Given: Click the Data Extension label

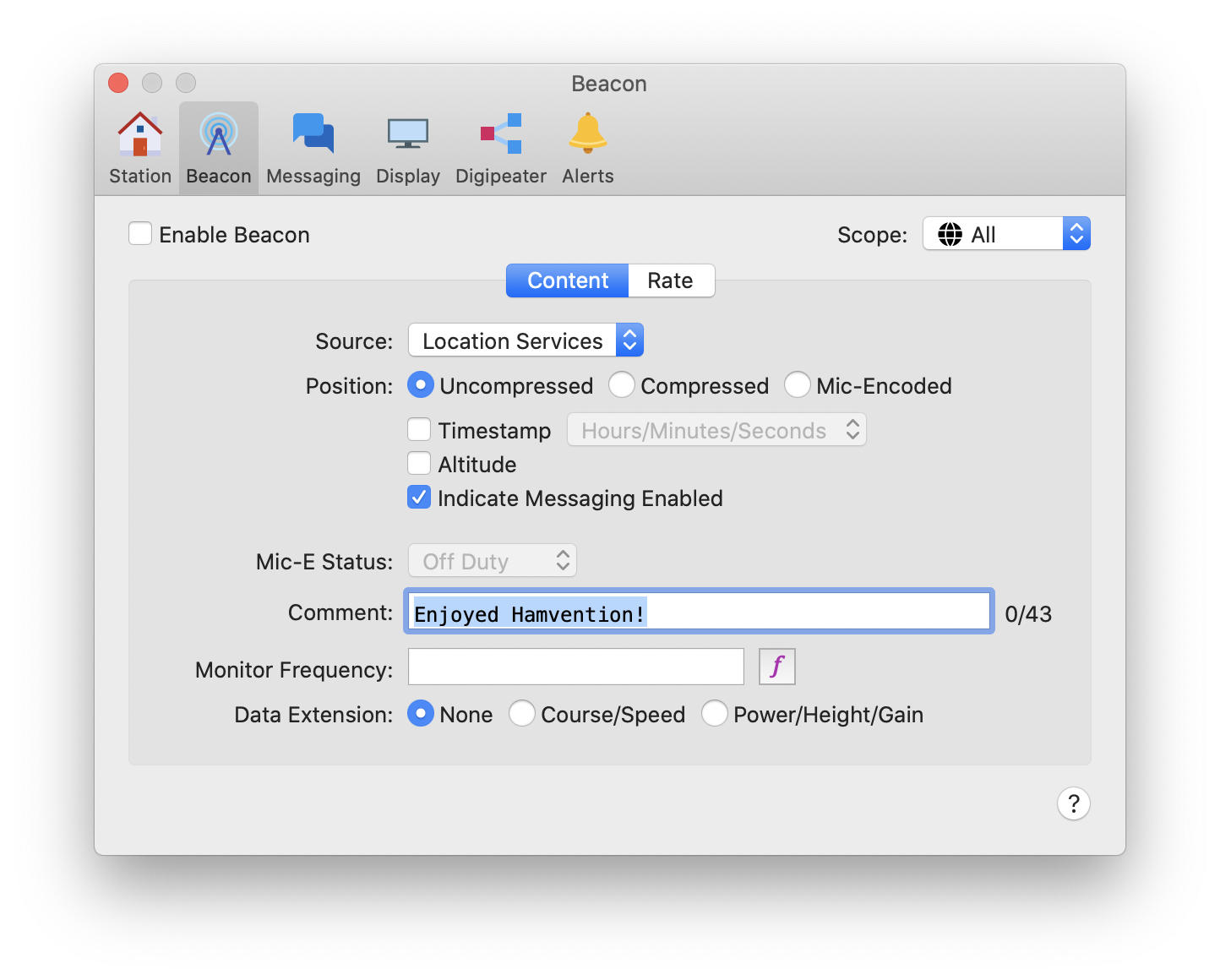Looking at the screenshot, I should pyautogui.click(x=313, y=715).
